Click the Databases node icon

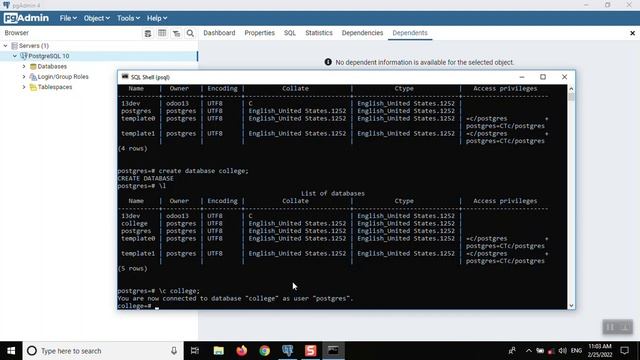33,67
